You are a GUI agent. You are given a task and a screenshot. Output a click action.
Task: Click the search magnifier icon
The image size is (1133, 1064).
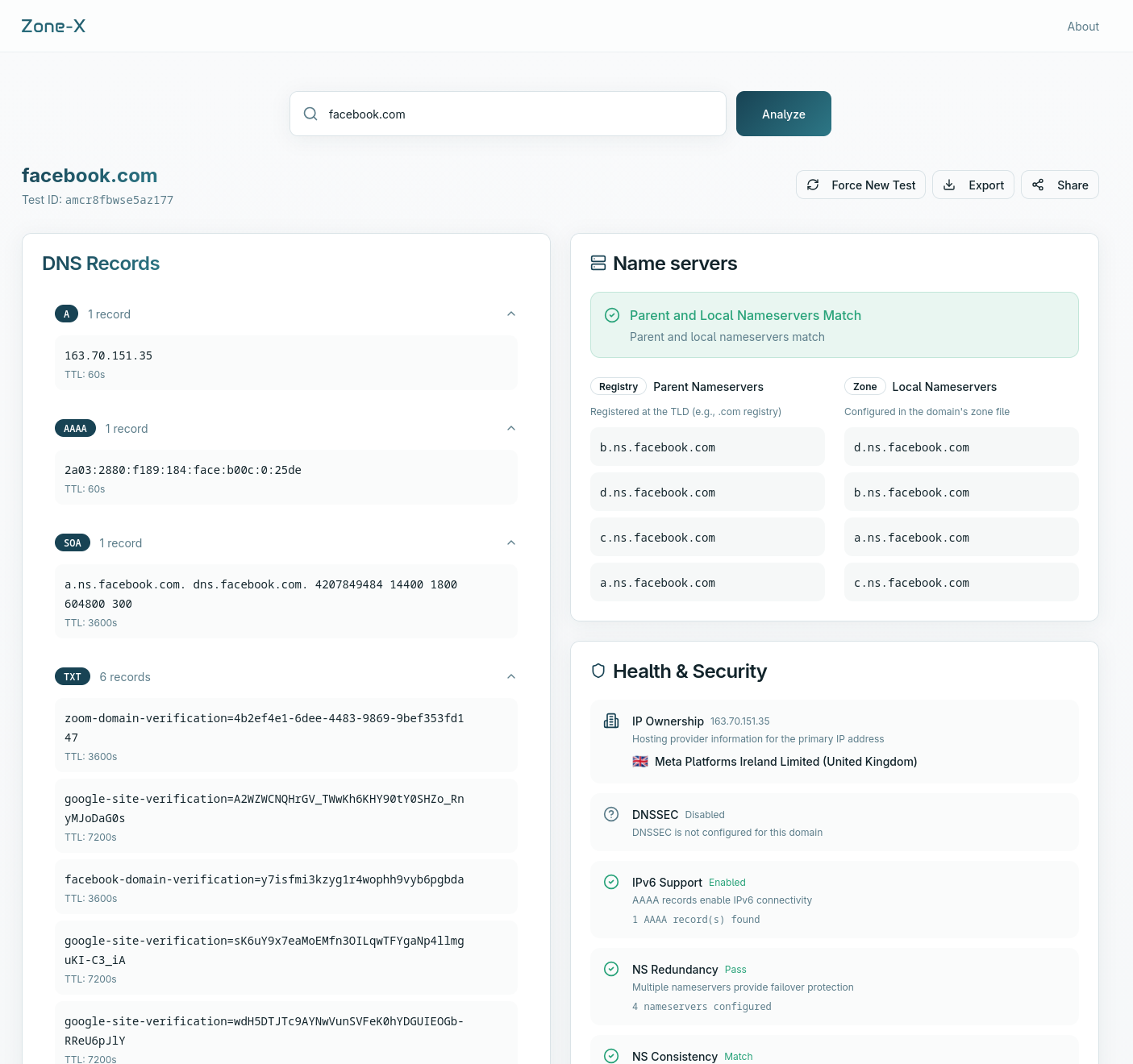[x=310, y=114]
